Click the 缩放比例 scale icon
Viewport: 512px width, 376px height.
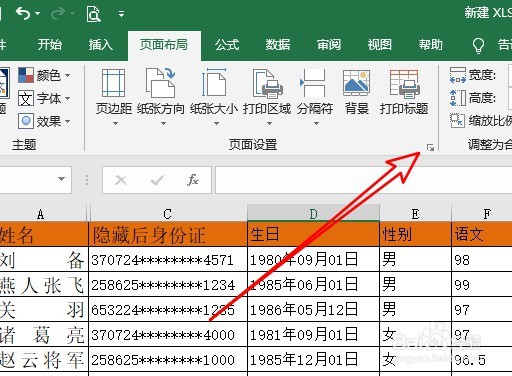click(457, 121)
